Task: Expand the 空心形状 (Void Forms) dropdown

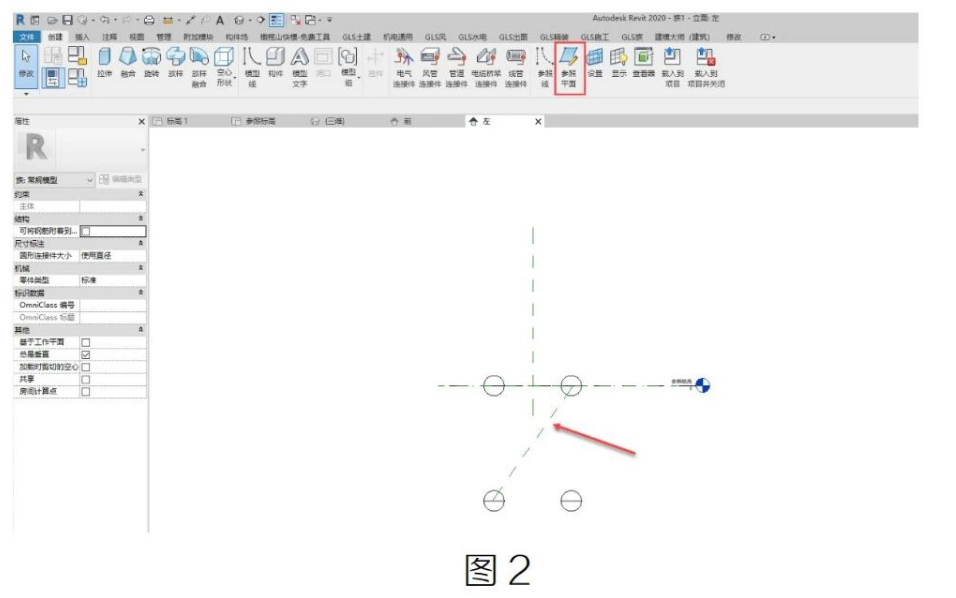Action: [224, 67]
